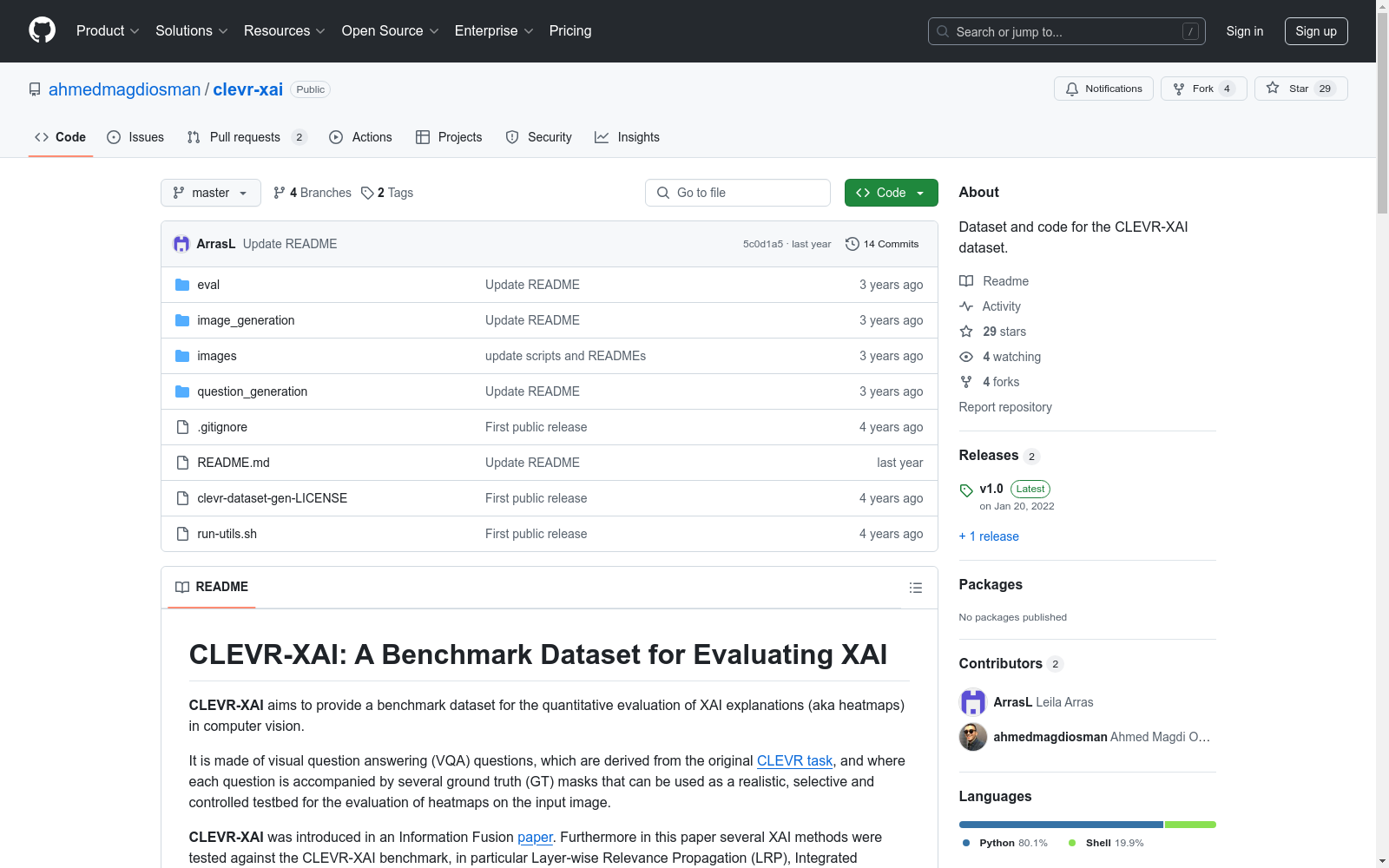This screenshot has height=868, width=1389.
Task: Click the GitHub logo icon
Action: (42, 30)
